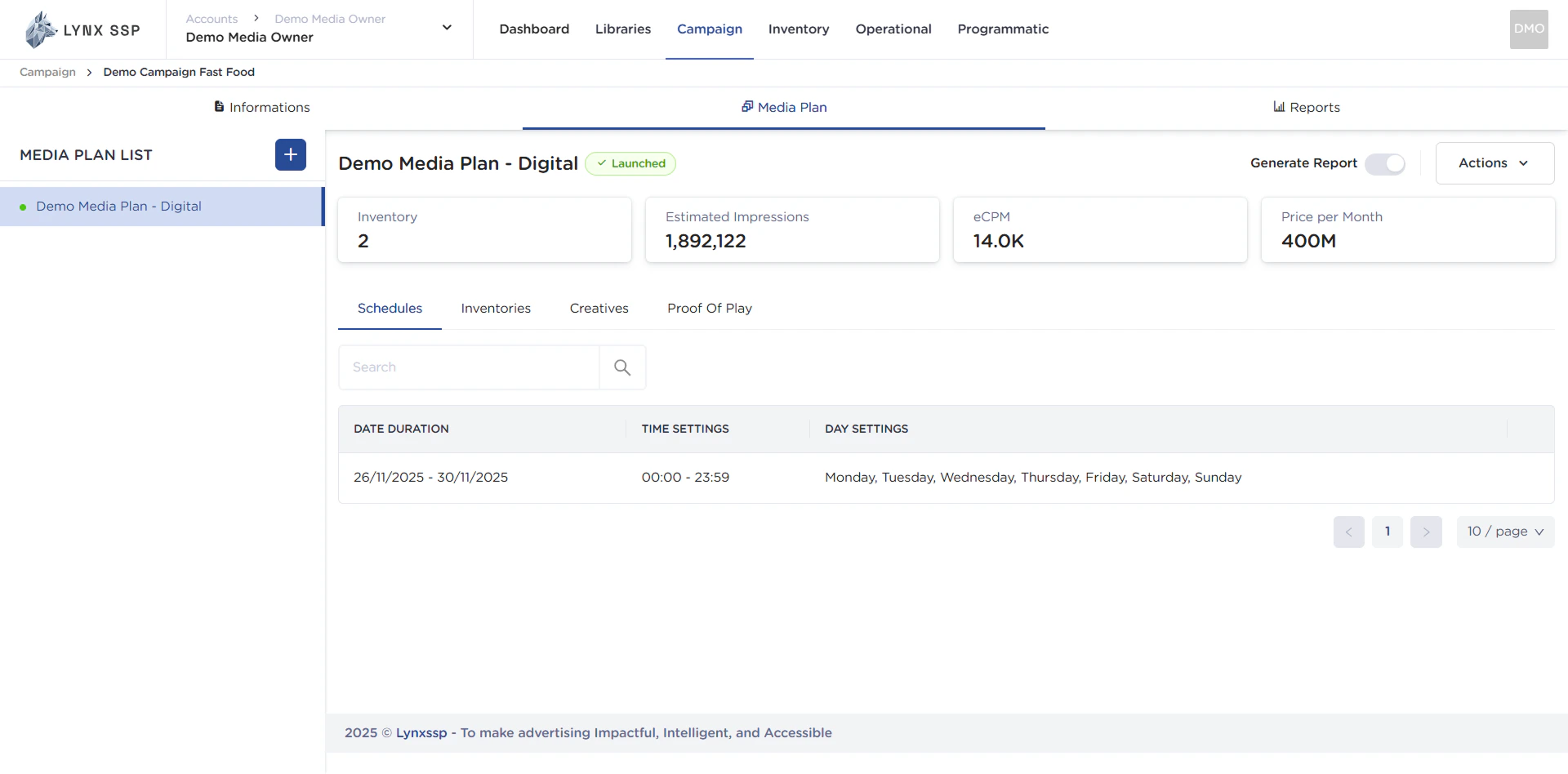Viewport: 1568px width, 774px height.
Task: Open the Demo Media Owner account selector
Action: (447, 27)
